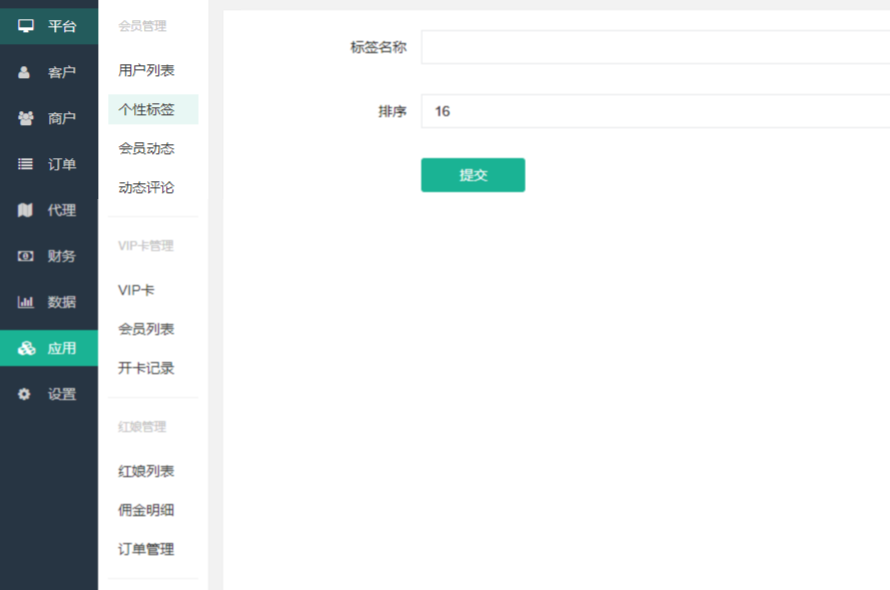890x590 pixels.
Task: Open the 财务 section
Action: [49, 256]
